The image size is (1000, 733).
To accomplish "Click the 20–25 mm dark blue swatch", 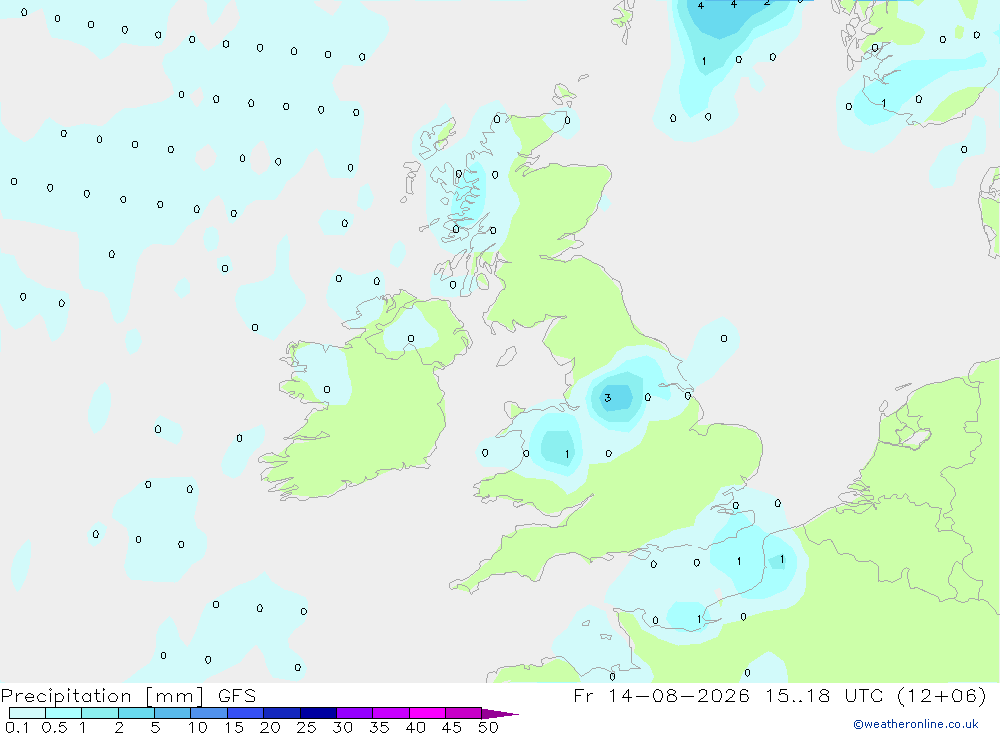I will point(281,713).
